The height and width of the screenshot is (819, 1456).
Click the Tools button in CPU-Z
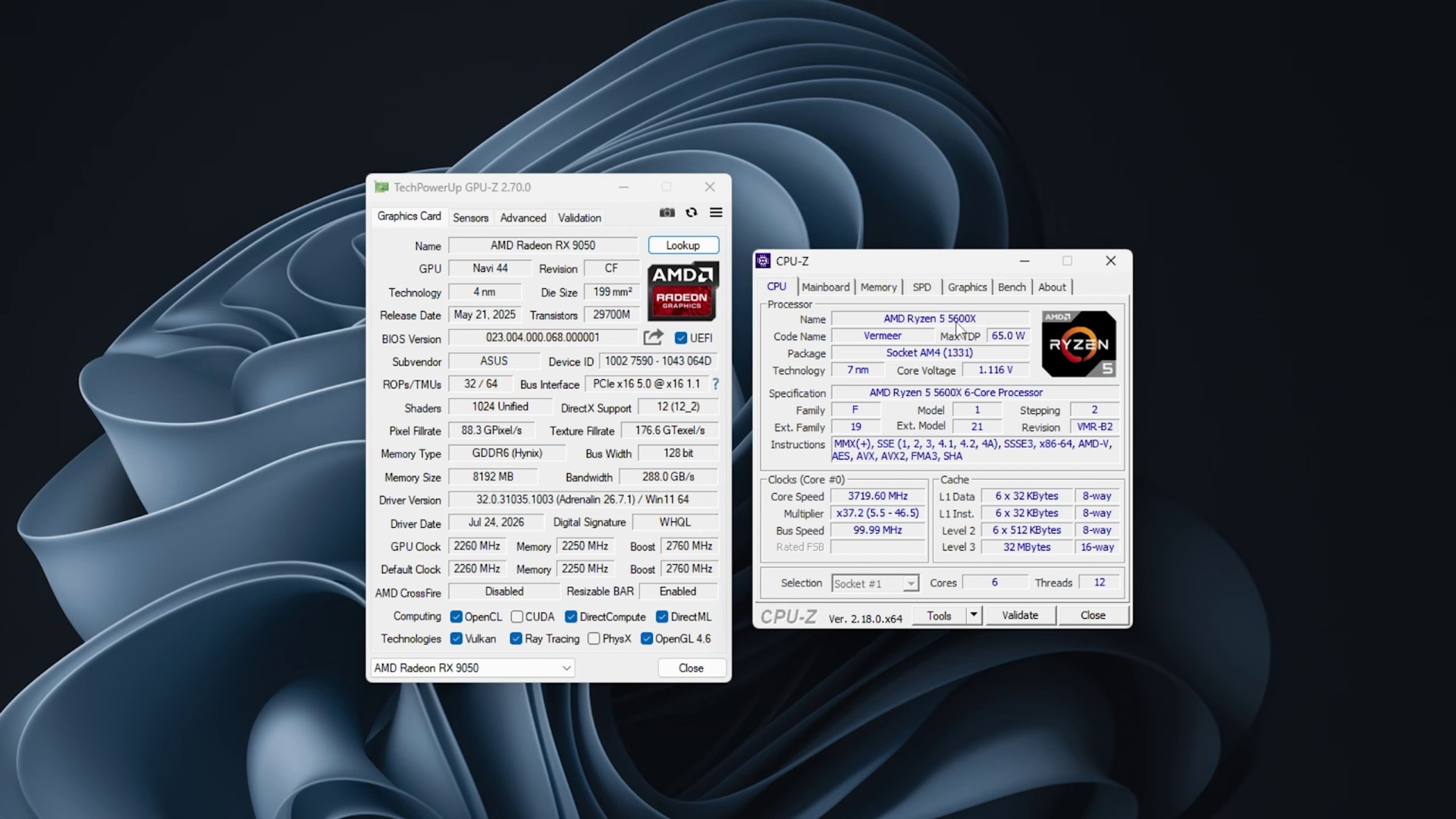(939, 615)
